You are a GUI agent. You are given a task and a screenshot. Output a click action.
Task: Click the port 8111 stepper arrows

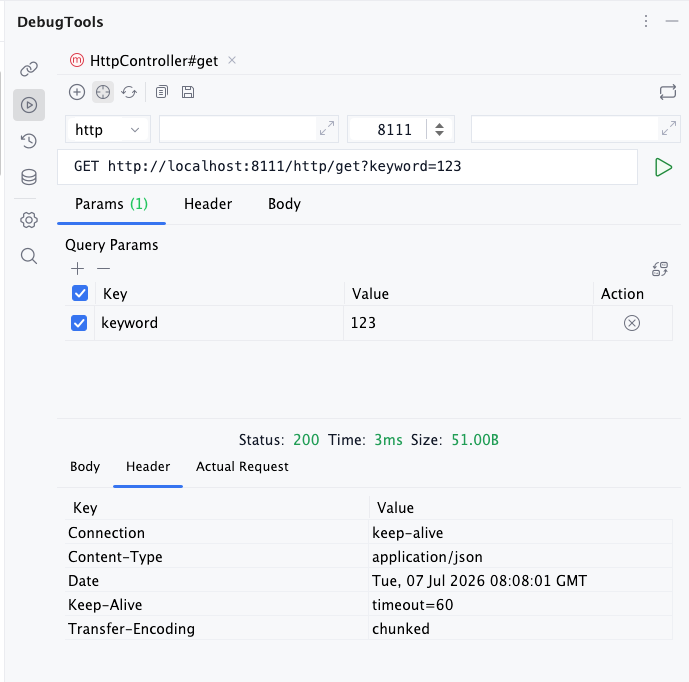coord(439,129)
